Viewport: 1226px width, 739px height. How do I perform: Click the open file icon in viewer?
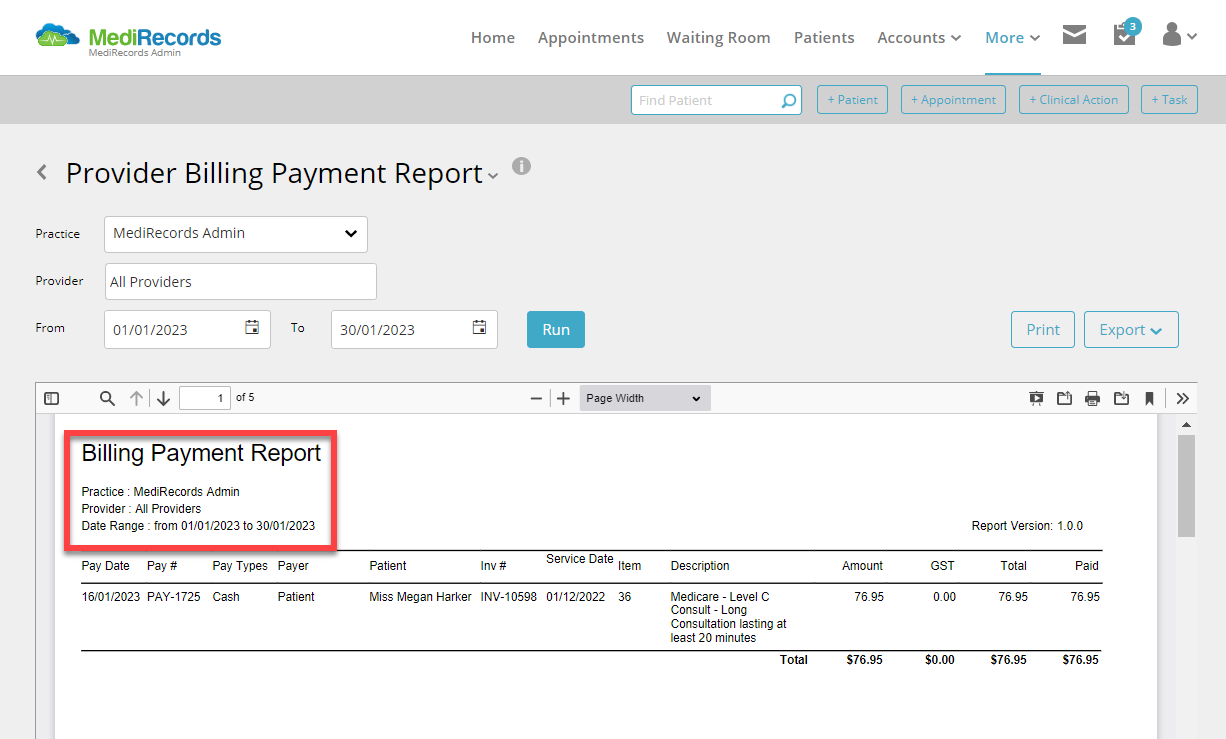[x=1065, y=398]
